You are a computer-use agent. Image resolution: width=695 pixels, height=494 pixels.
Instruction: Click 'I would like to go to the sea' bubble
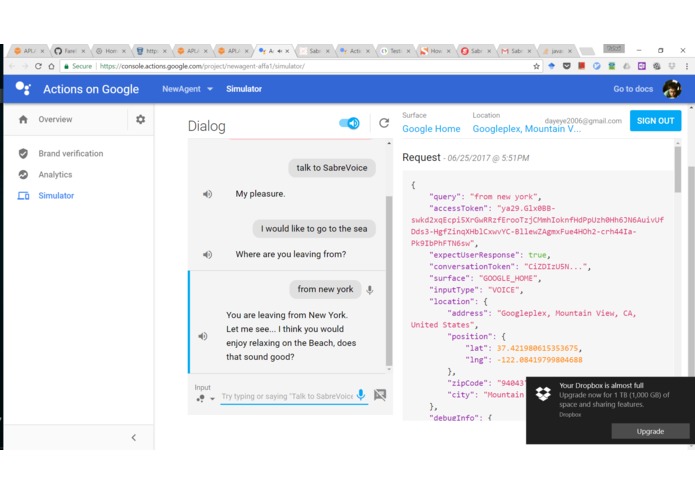point(314,229)
